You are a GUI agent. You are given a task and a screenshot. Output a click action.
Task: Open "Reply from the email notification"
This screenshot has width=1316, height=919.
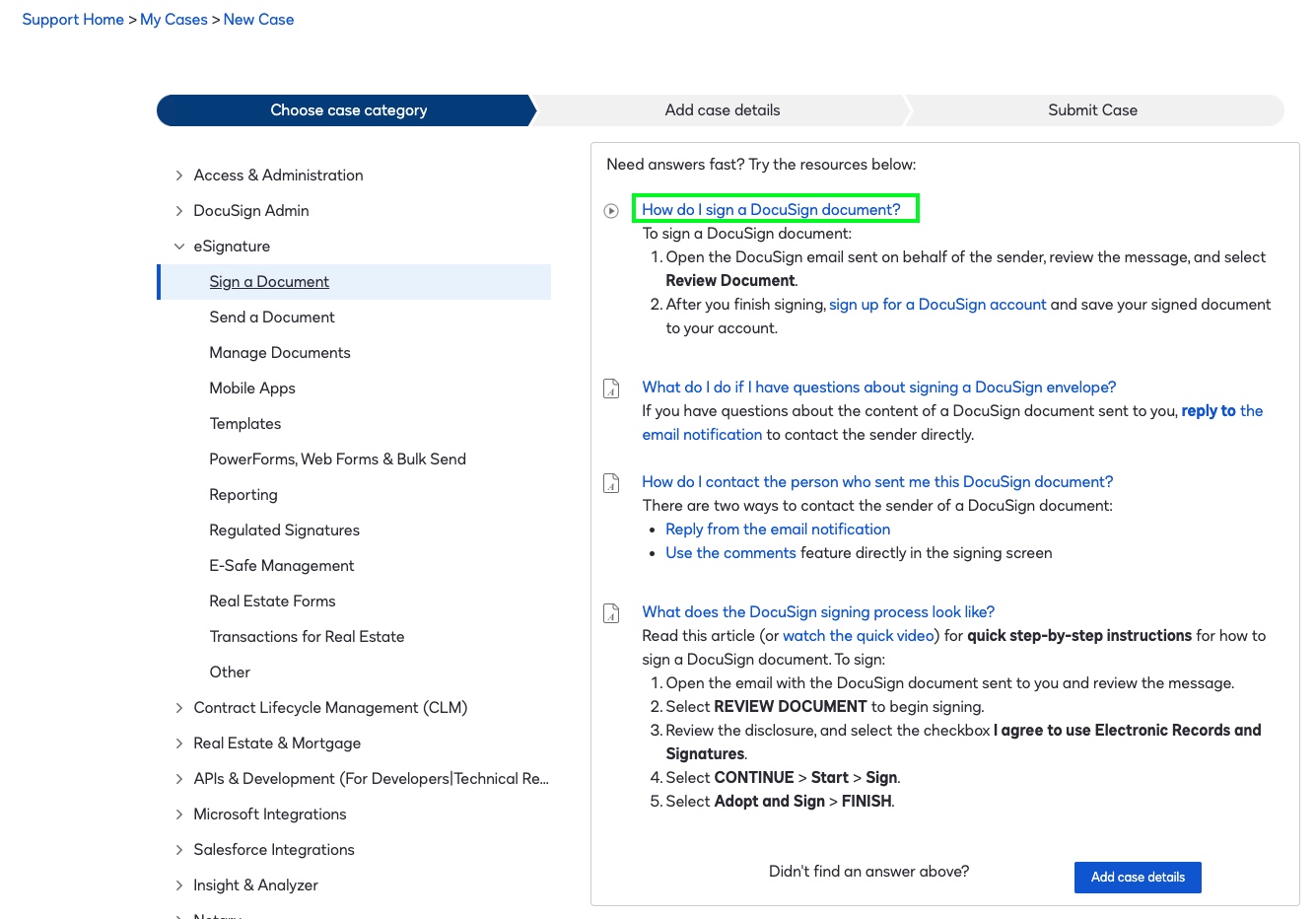coord(777,529)
